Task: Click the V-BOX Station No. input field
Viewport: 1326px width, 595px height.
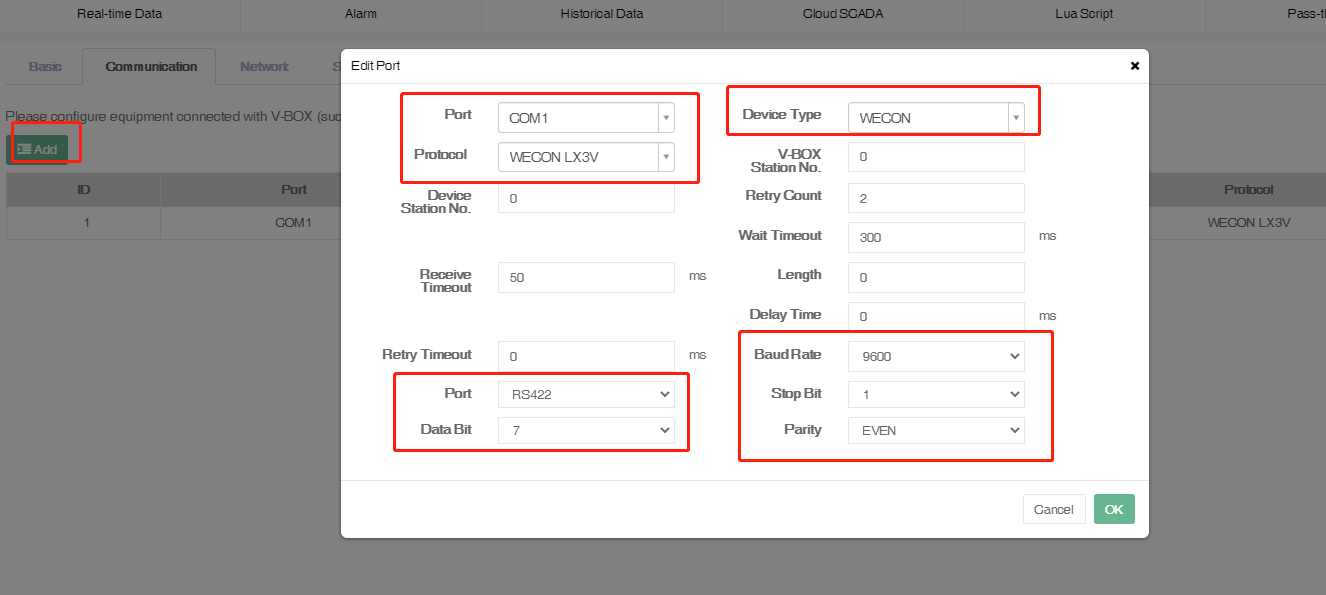Action: click(936, 157)
